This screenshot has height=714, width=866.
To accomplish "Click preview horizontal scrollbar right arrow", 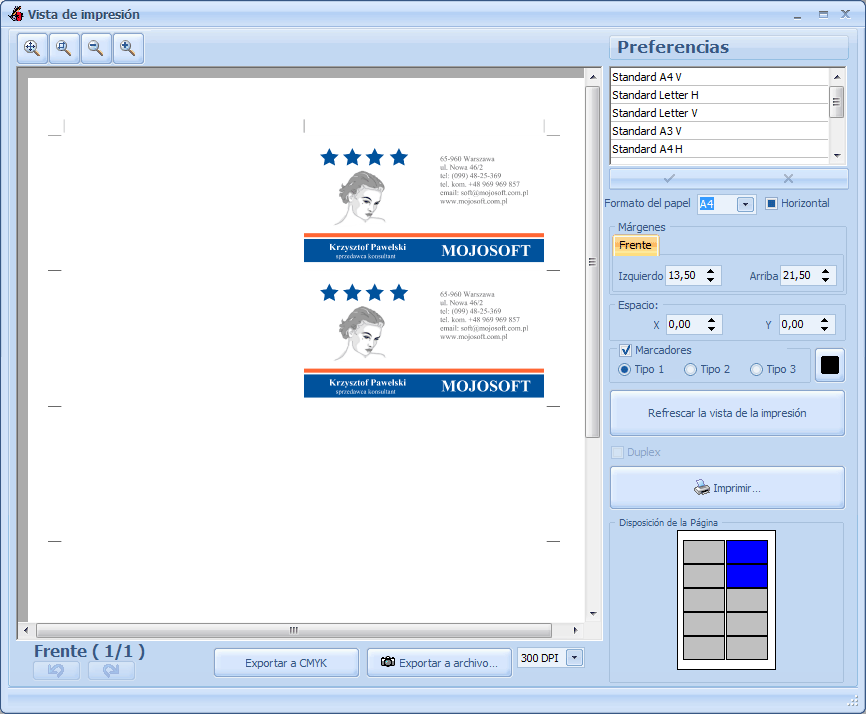I will point(575,630).
